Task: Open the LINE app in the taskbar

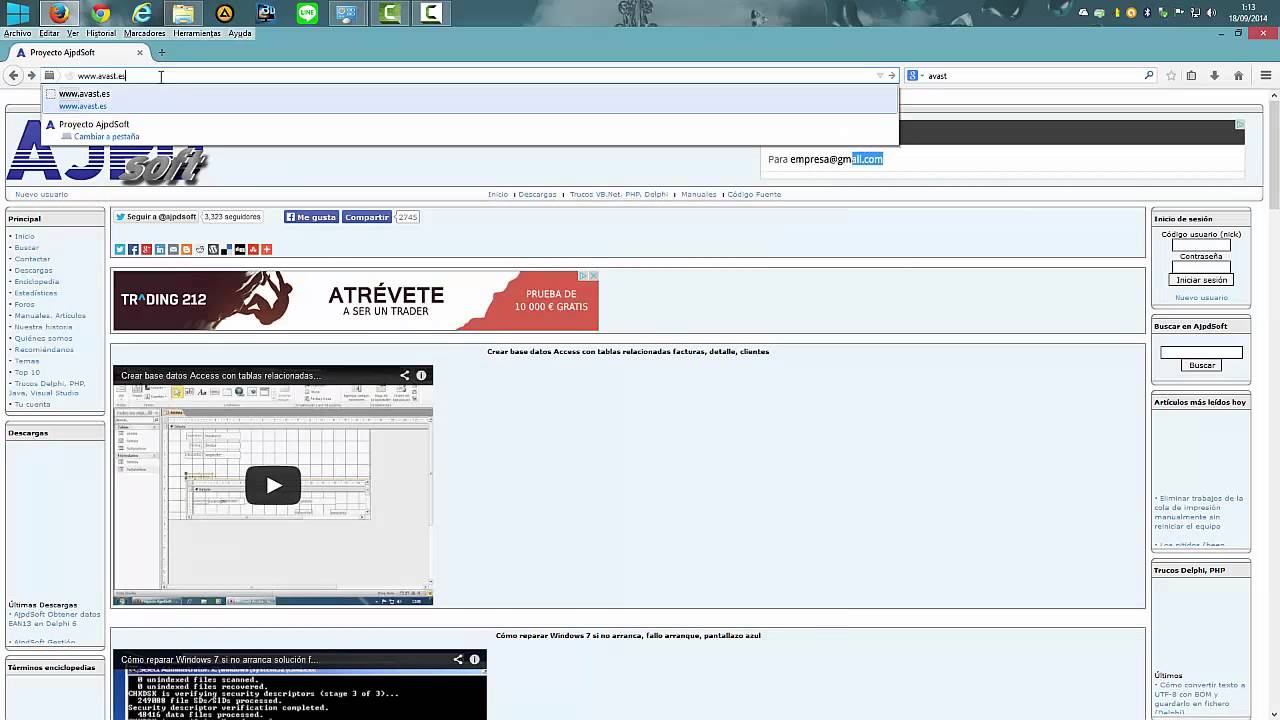Action: coord(307,13)
